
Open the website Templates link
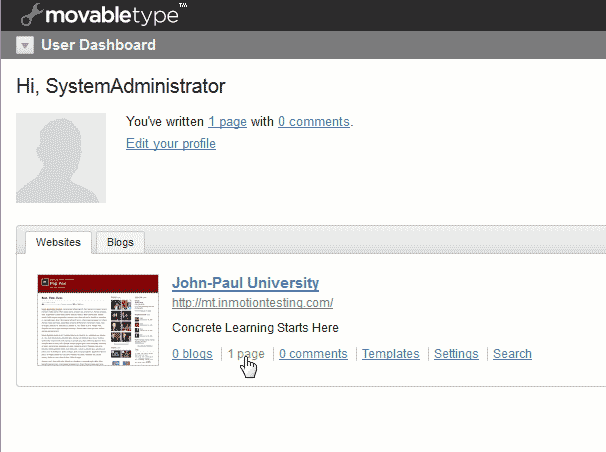390,353
